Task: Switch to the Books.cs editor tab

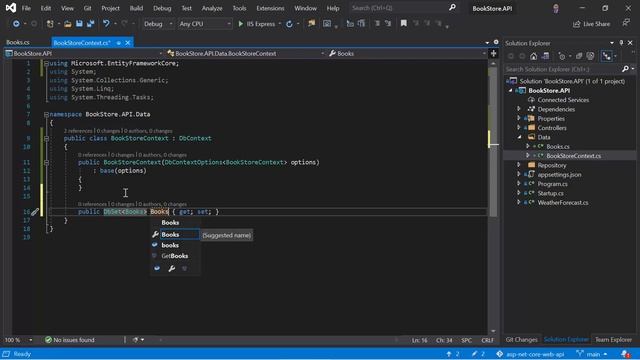Action: [x=18, y=42]
